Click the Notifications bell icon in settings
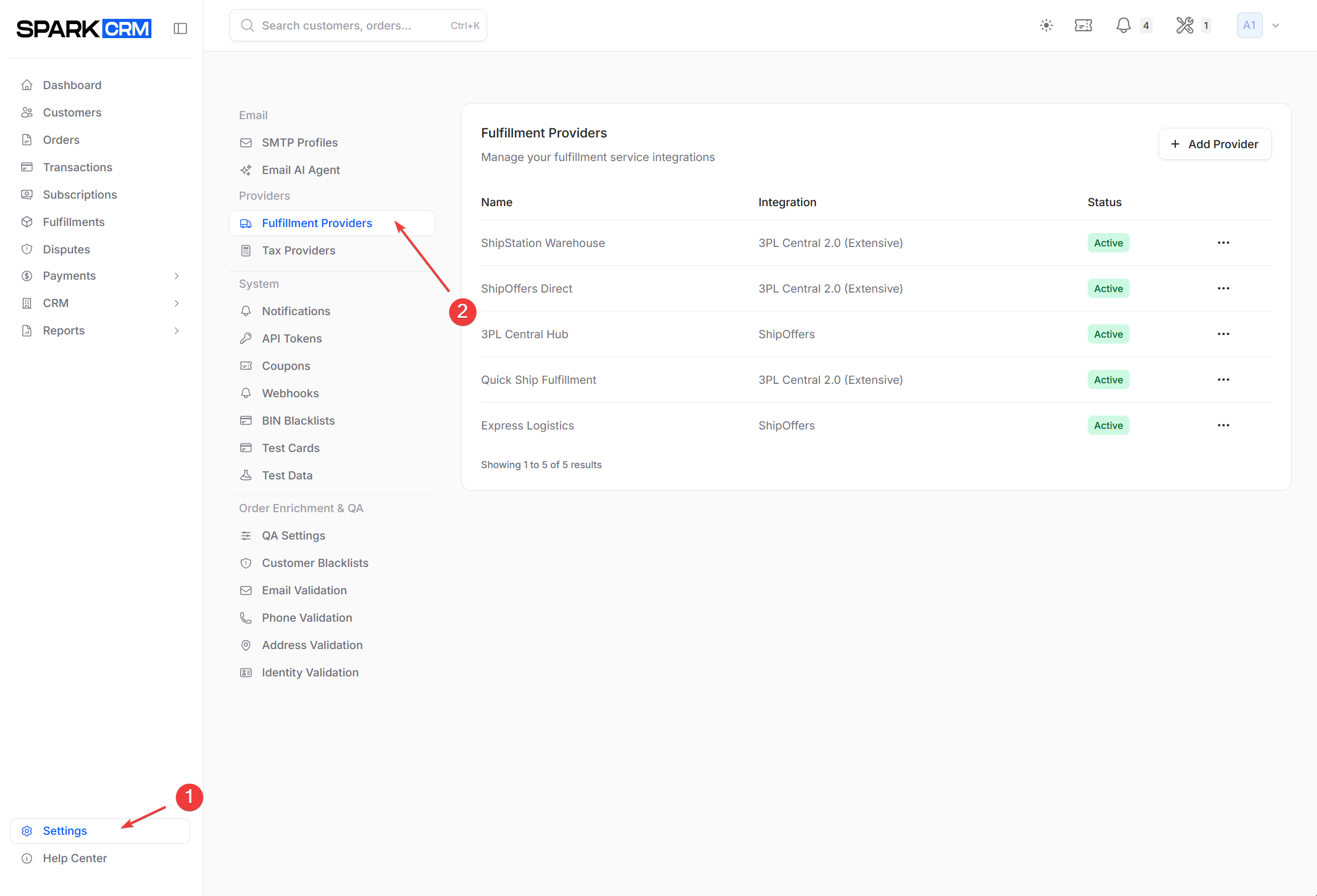Image resolution: width=1317 pixels, height=896 pixels. click(246, 311)
